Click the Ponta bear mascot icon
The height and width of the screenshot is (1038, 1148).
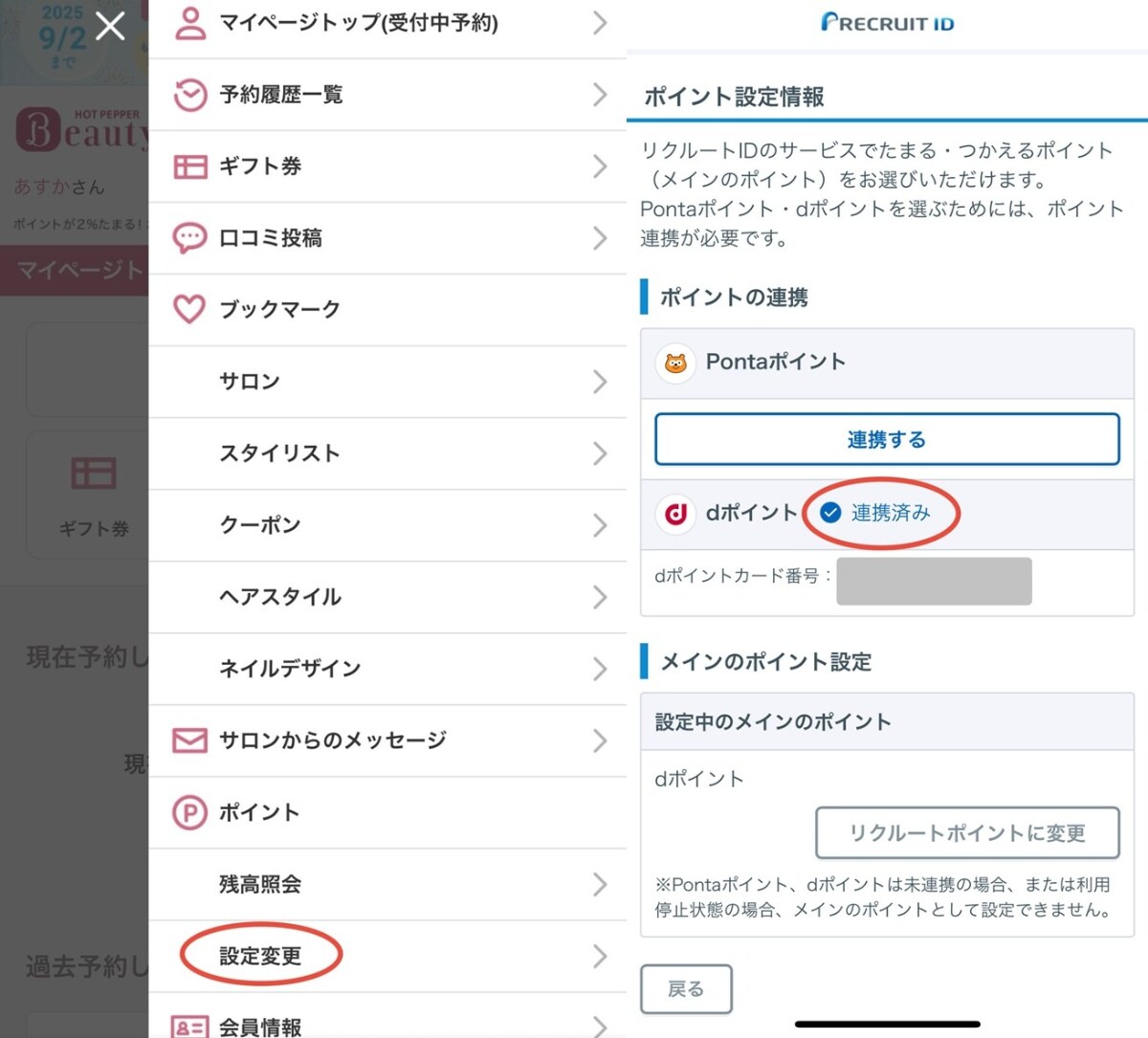point(676,363)
